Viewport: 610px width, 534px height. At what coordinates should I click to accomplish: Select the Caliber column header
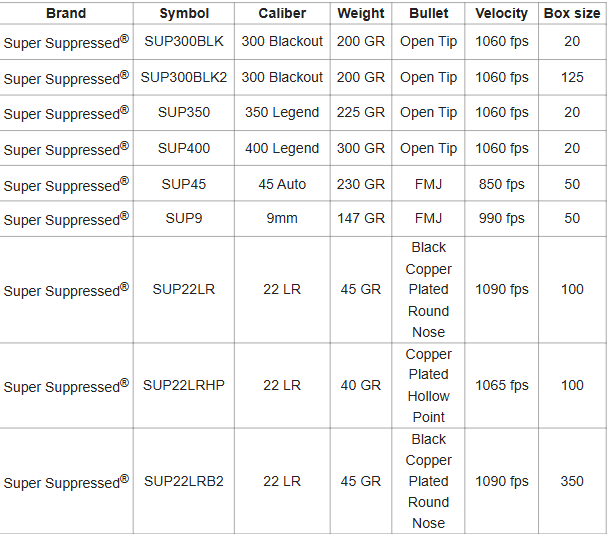[x=282, y=14]
